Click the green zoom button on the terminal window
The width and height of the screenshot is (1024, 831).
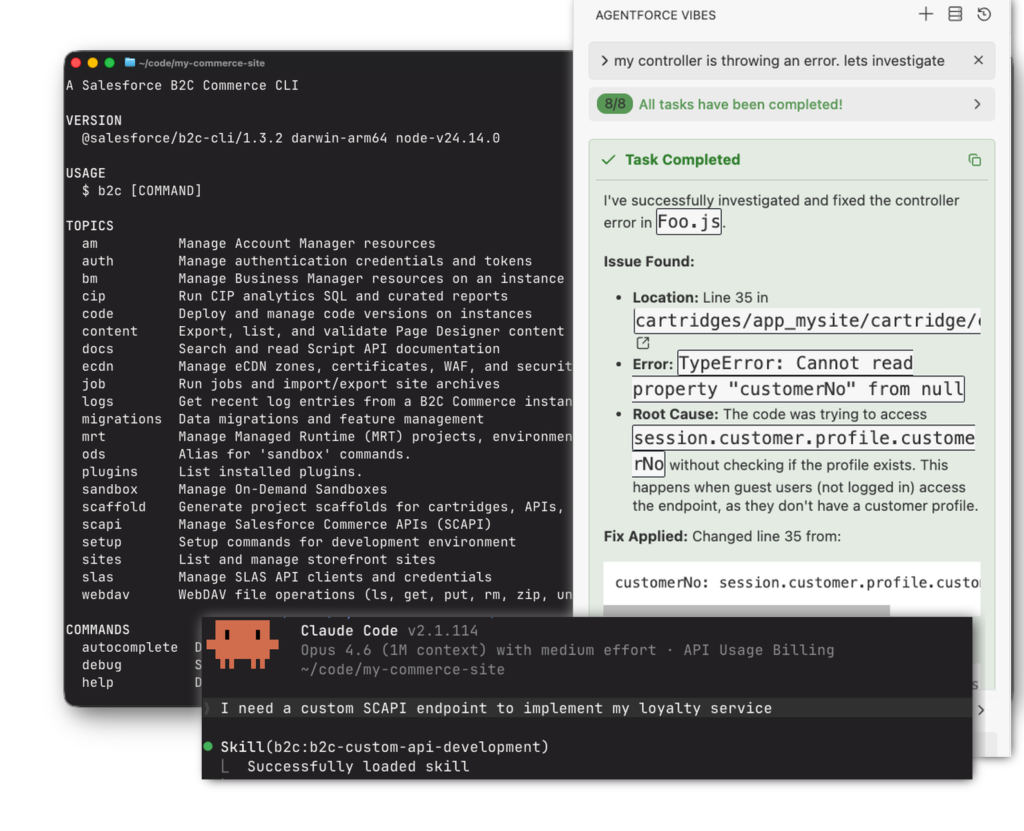coord(110,63)
